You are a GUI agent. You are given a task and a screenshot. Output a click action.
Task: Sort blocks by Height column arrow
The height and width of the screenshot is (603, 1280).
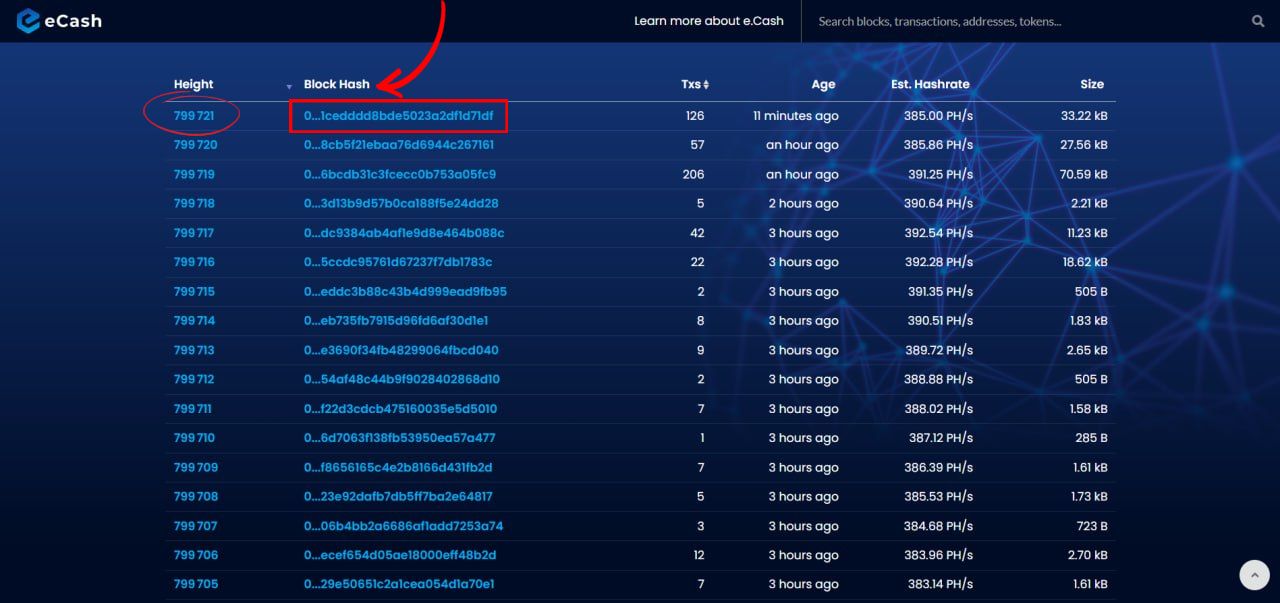(x=289, y=86)
